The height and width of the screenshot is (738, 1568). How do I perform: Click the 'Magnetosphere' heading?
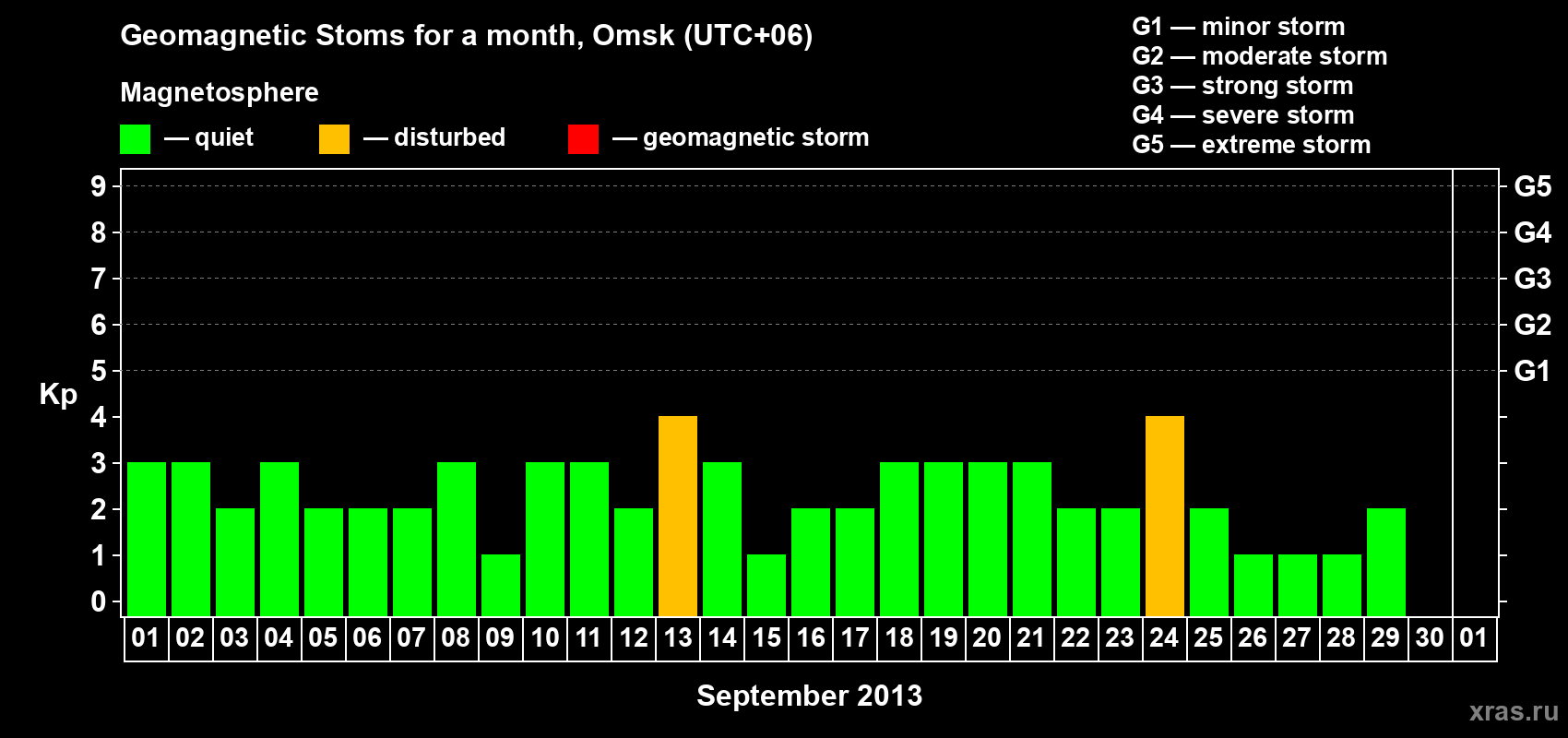click(x=220, y=93)
